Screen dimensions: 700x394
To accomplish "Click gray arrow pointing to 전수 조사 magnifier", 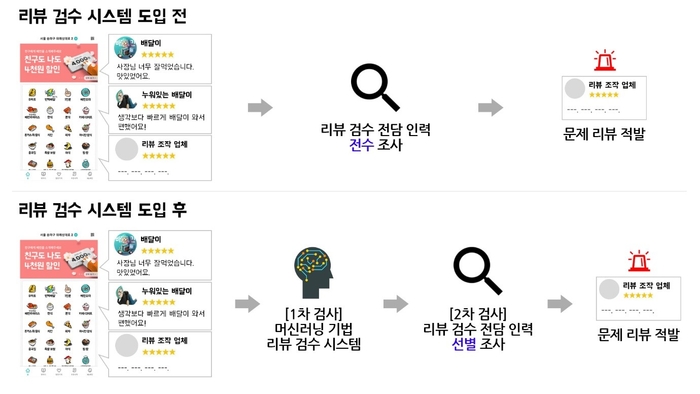I will [260, 108].
